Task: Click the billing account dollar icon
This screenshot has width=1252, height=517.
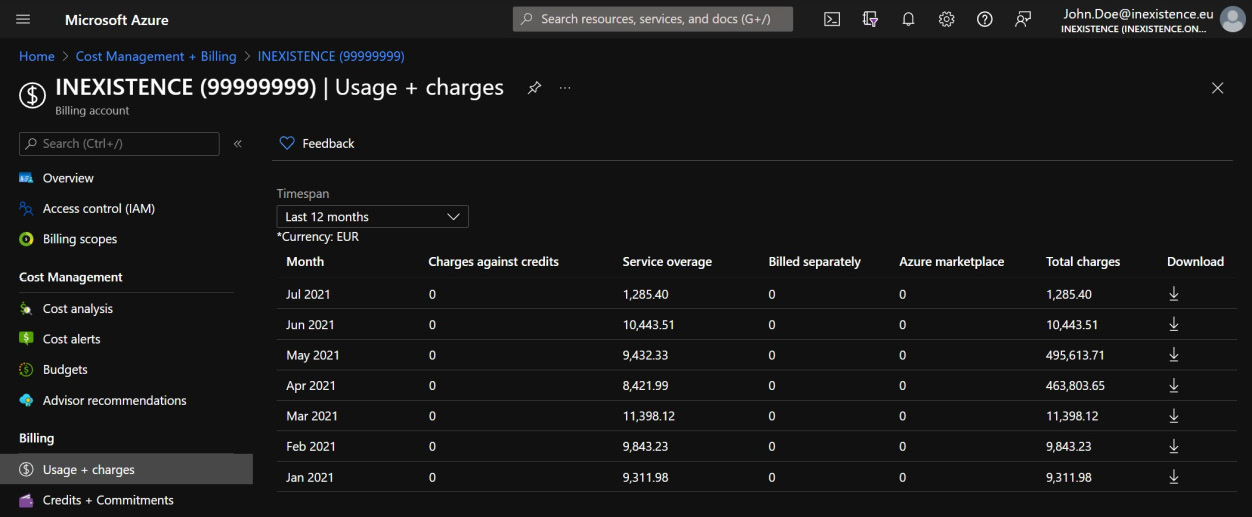Action: click(x=32, y=94)
